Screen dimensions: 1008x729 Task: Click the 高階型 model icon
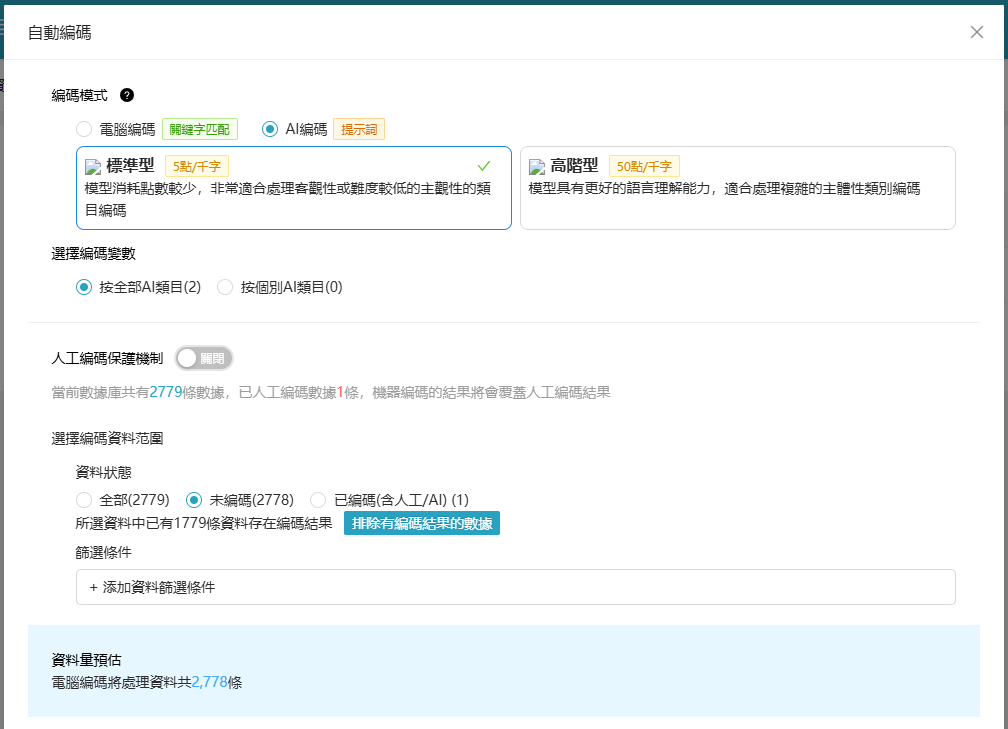pyautogui.click(x=537, y=167)
